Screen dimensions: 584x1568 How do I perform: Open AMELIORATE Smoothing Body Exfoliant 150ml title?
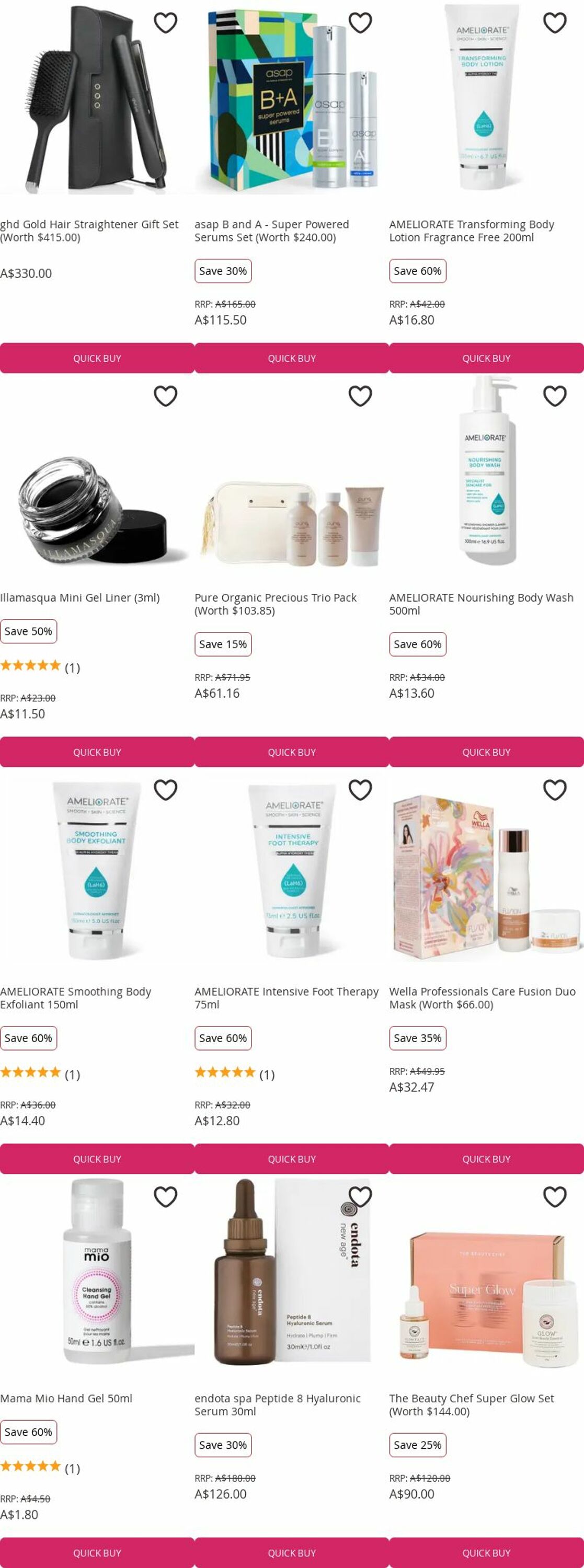(x=75, y=998)
